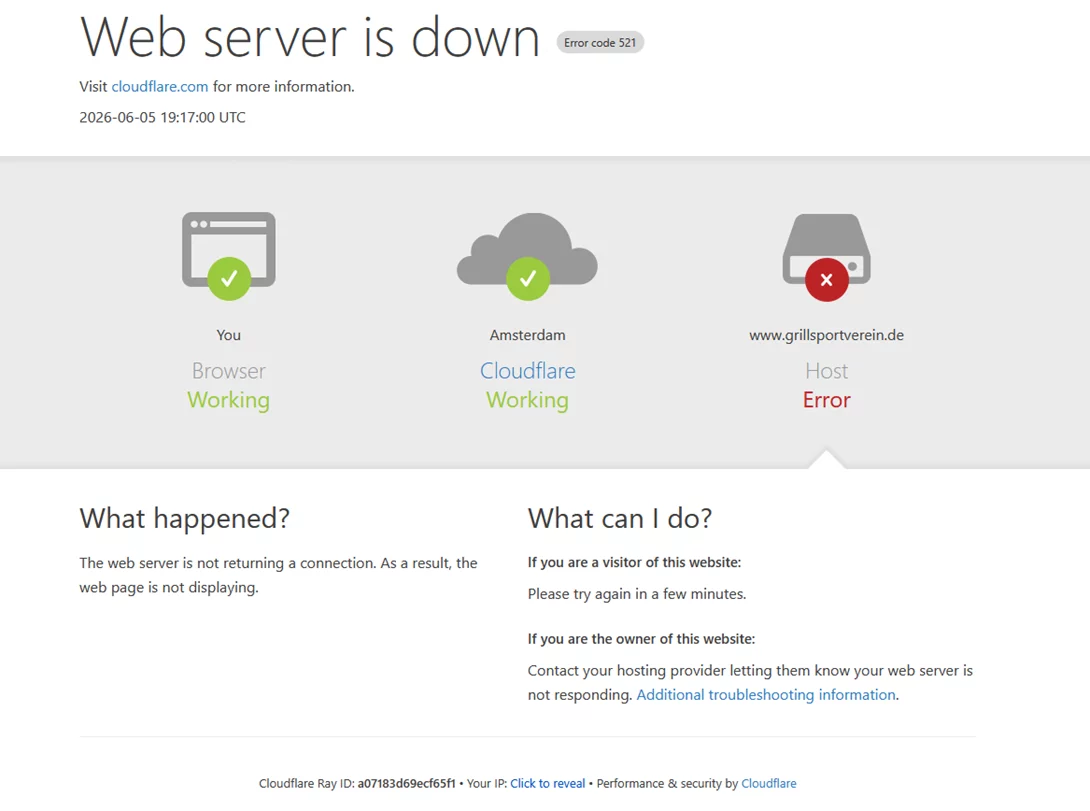Click the www.grillsportverein.de host name
The image size is (1090, 811).
[827, 335]
